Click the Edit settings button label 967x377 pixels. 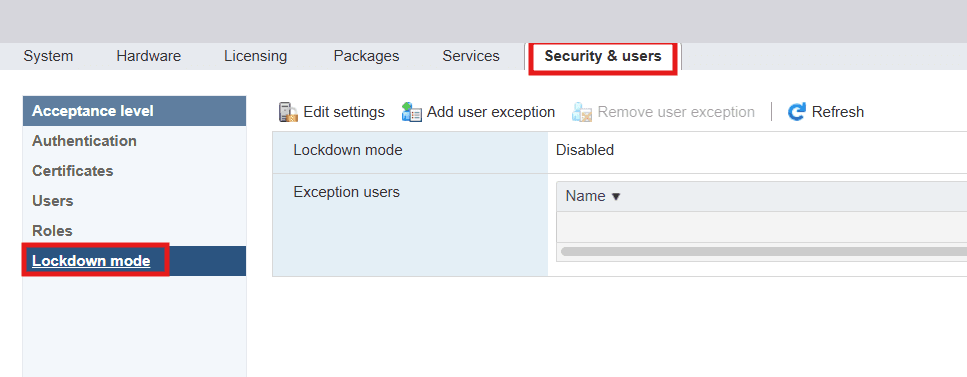click(344, 112)
